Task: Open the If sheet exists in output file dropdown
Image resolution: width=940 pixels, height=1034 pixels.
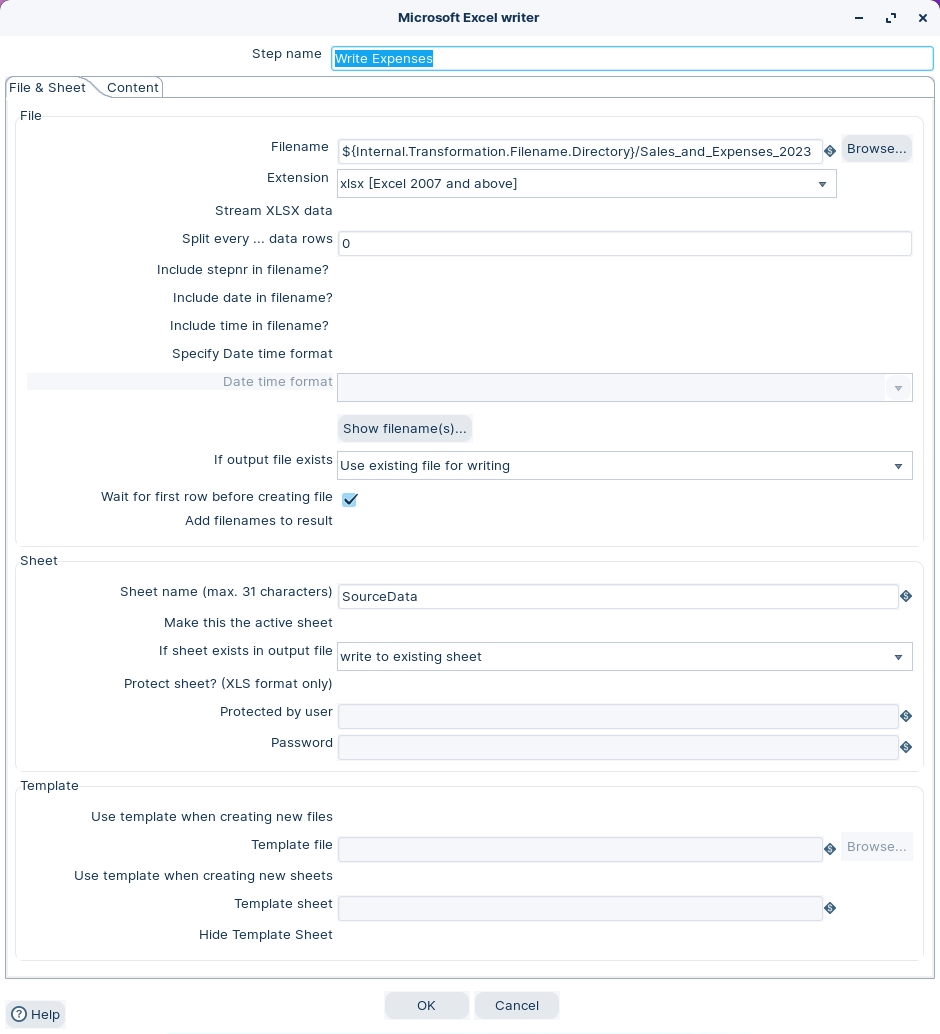Action: (897, 657)
